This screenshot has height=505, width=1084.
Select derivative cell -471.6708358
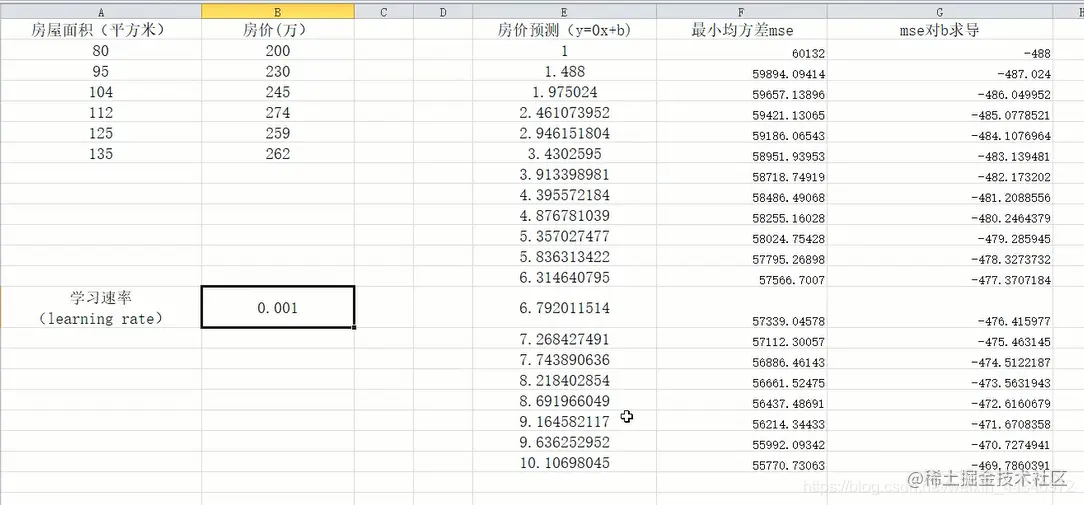(940, 421)
